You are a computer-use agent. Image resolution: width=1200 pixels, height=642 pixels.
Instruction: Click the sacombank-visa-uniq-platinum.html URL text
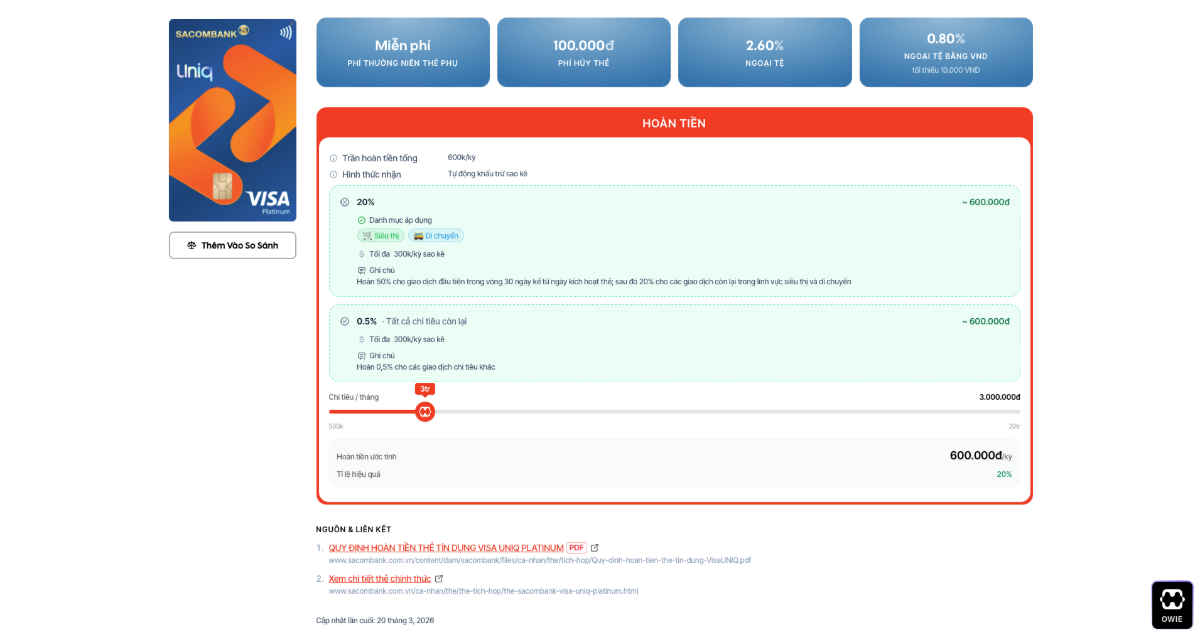(x=483, y=591)
